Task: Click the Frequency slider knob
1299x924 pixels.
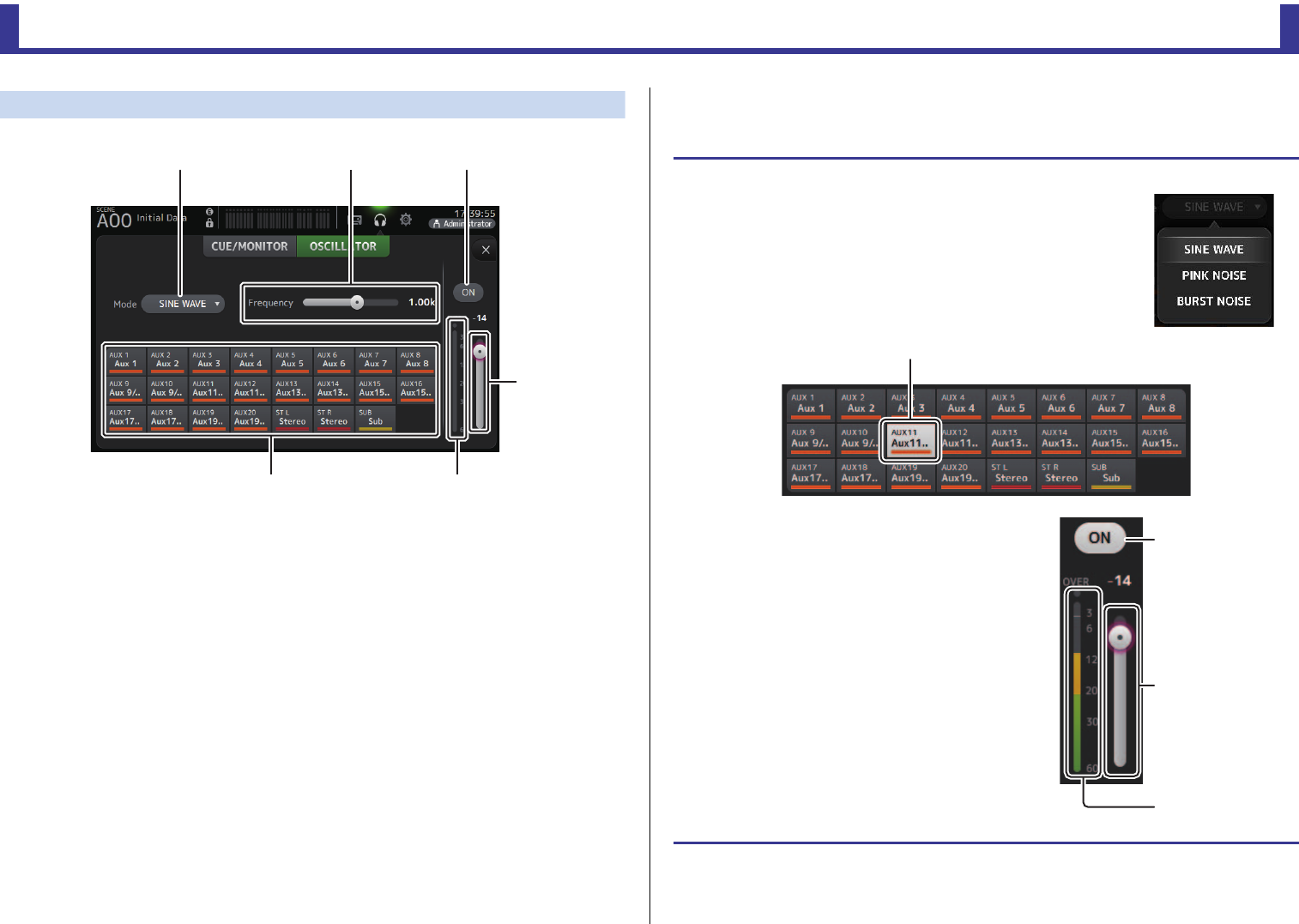Action: click(357, 302)
